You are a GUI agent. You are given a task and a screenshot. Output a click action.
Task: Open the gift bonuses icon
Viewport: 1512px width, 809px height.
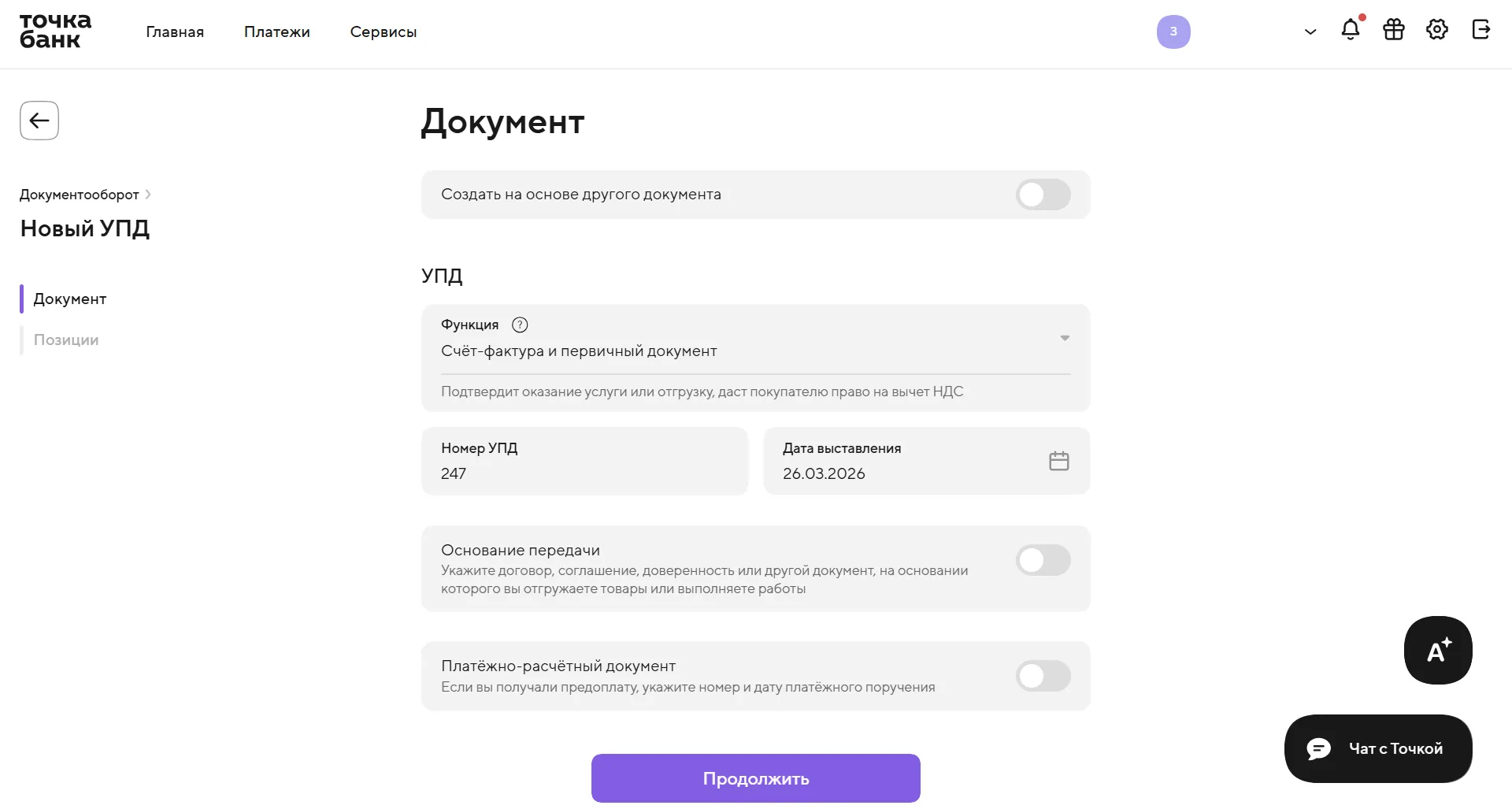(1394, 30)
